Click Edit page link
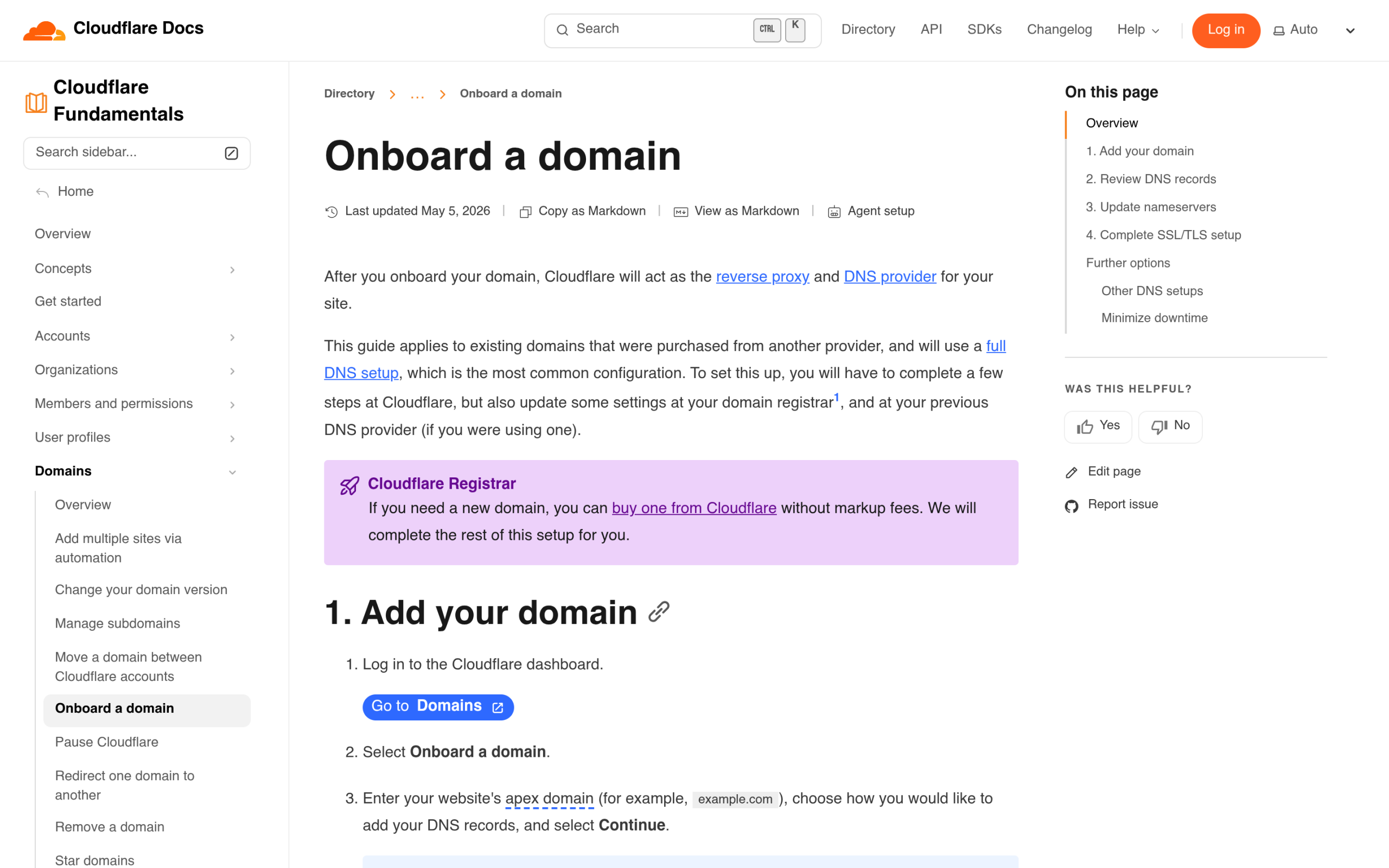 coord(1114,472)
